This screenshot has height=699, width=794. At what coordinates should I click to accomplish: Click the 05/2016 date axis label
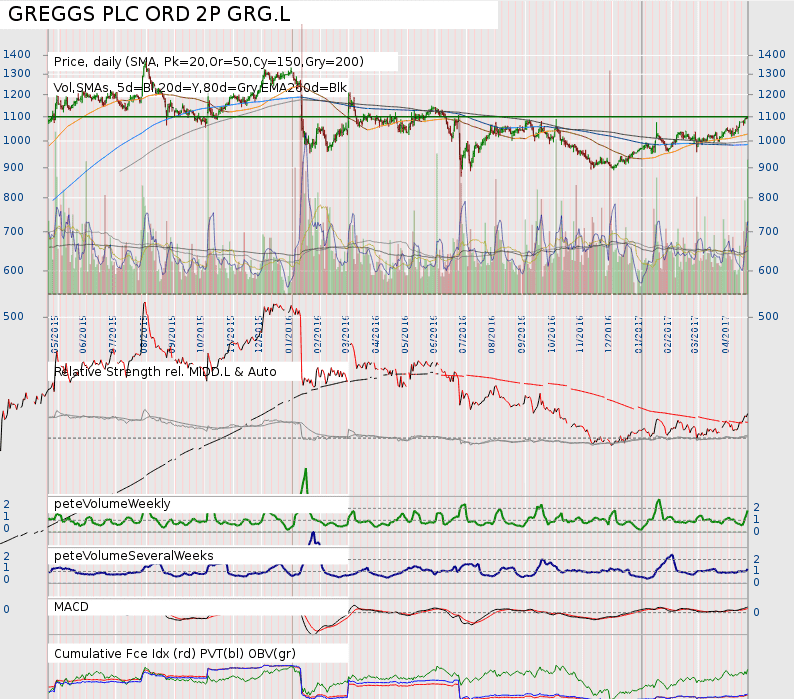click(405, 334)
